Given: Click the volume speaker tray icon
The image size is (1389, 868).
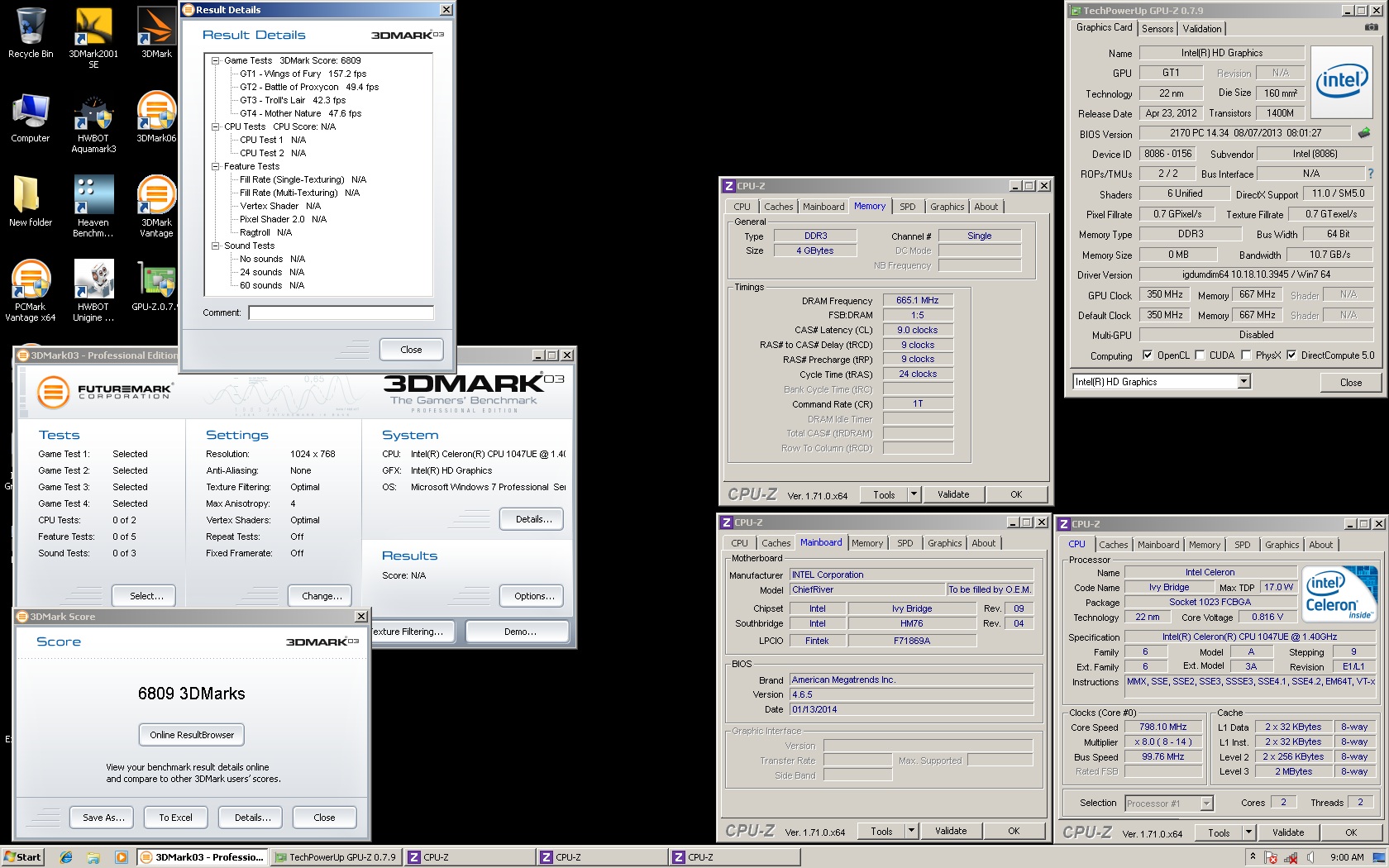Looking at the screenshot, I should pos(1310,857).
